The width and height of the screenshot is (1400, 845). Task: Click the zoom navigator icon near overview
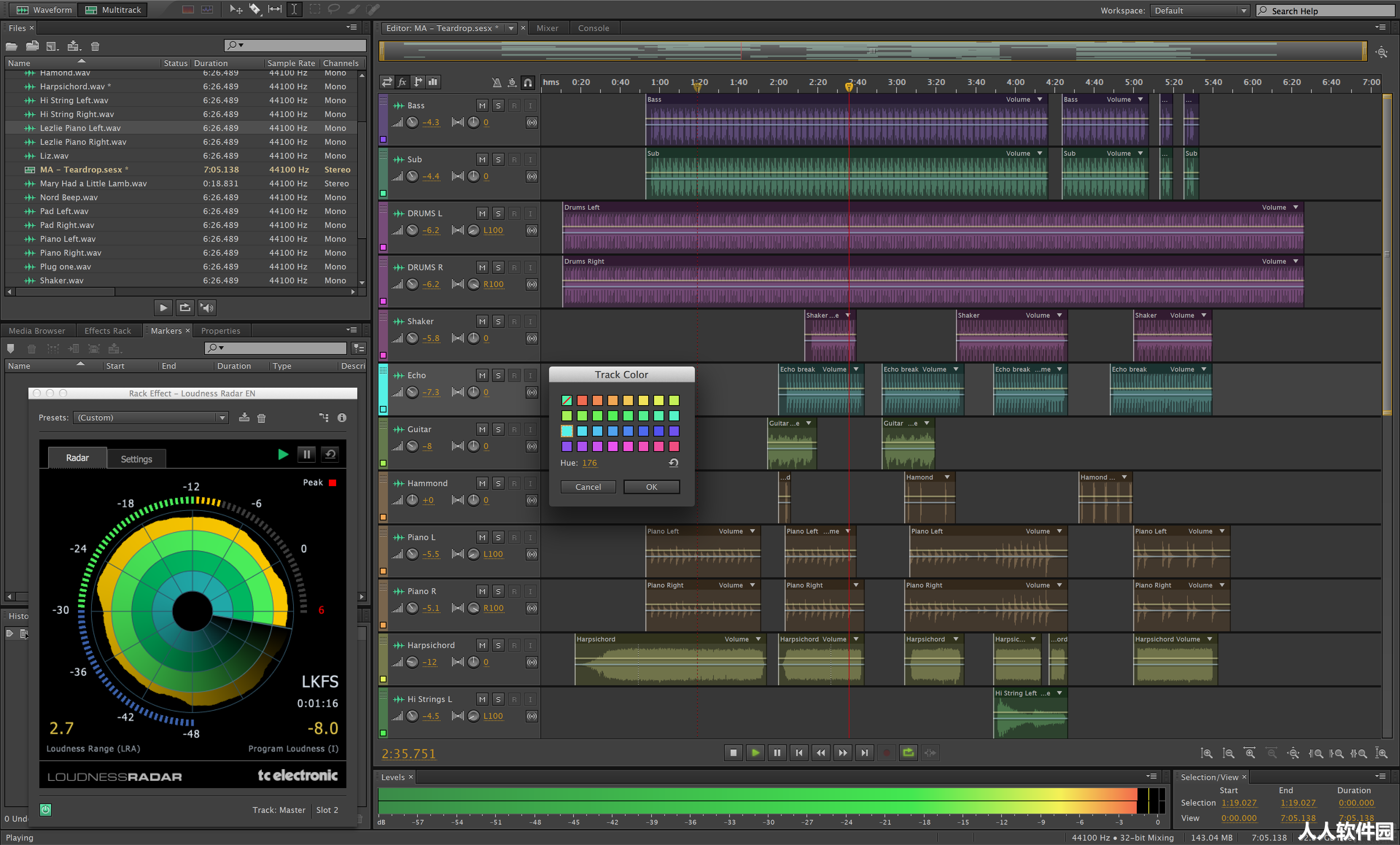[1381, 52]
